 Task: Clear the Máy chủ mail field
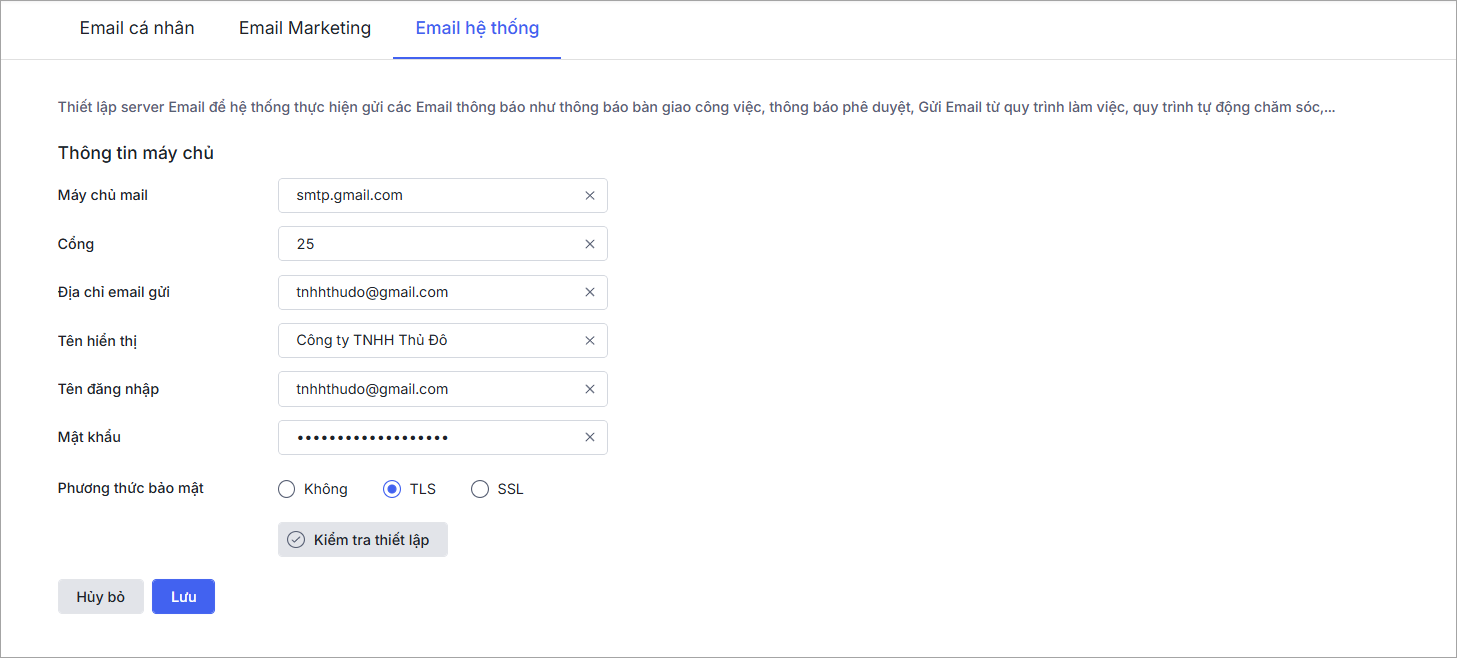click(590, 196)
